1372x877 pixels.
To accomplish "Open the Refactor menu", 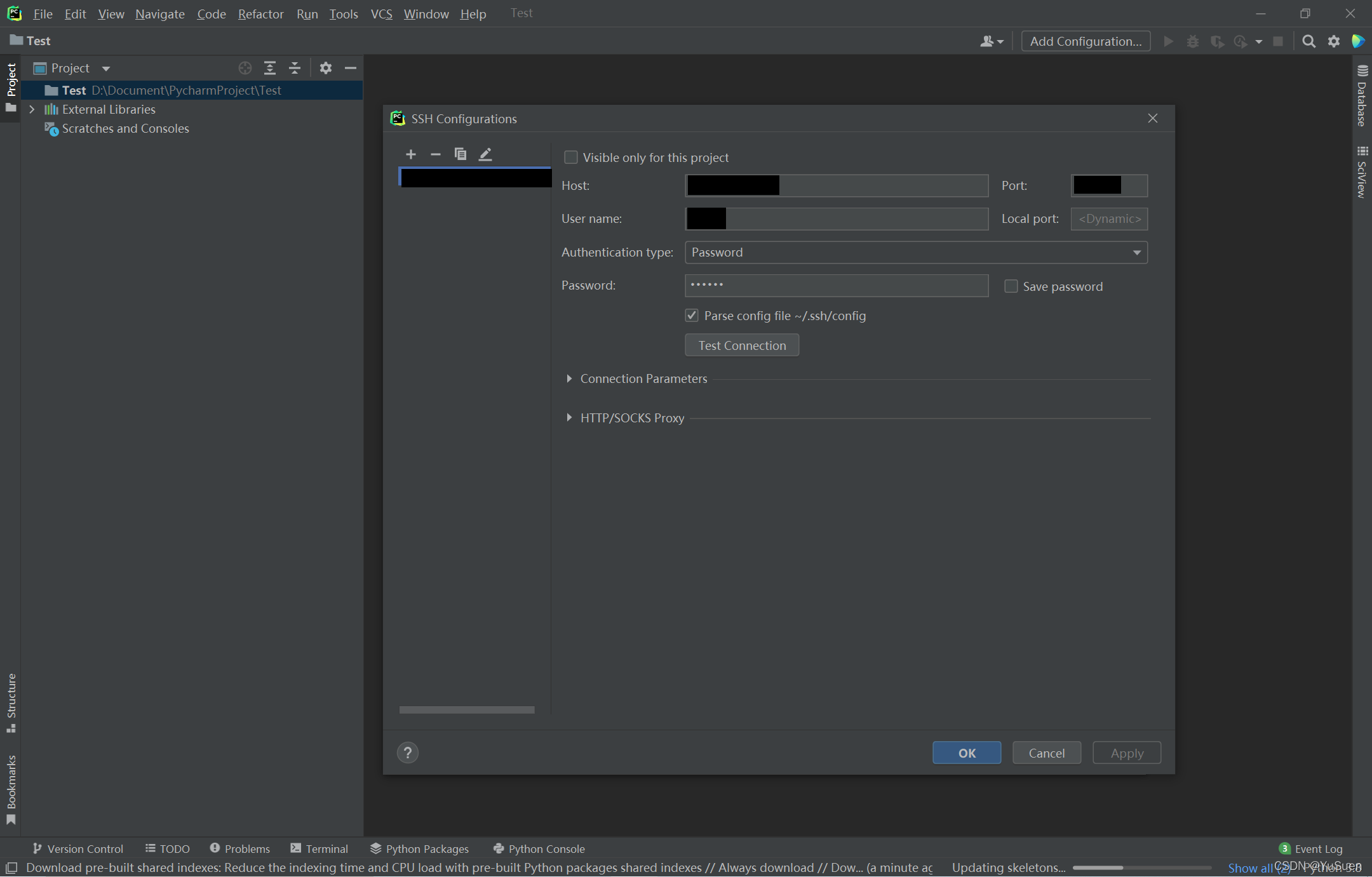I will [260, 14].
